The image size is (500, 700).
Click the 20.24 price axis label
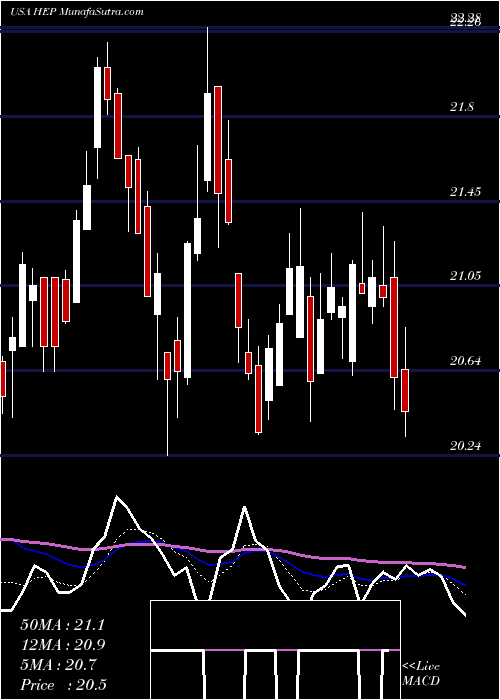(466, 446)
